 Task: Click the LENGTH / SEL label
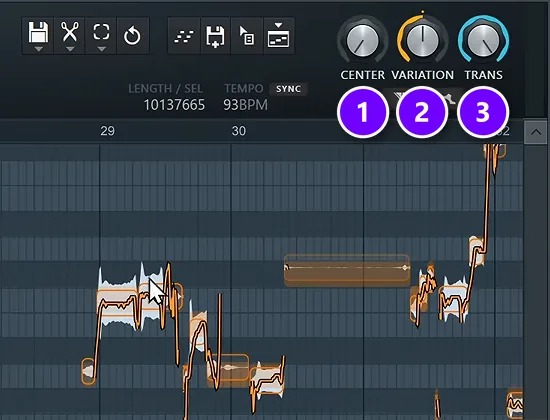coord(166,88)
